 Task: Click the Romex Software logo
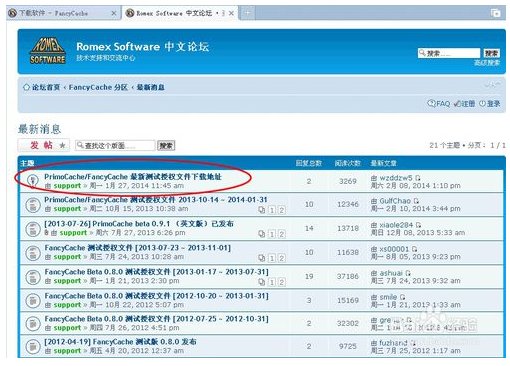48,50
